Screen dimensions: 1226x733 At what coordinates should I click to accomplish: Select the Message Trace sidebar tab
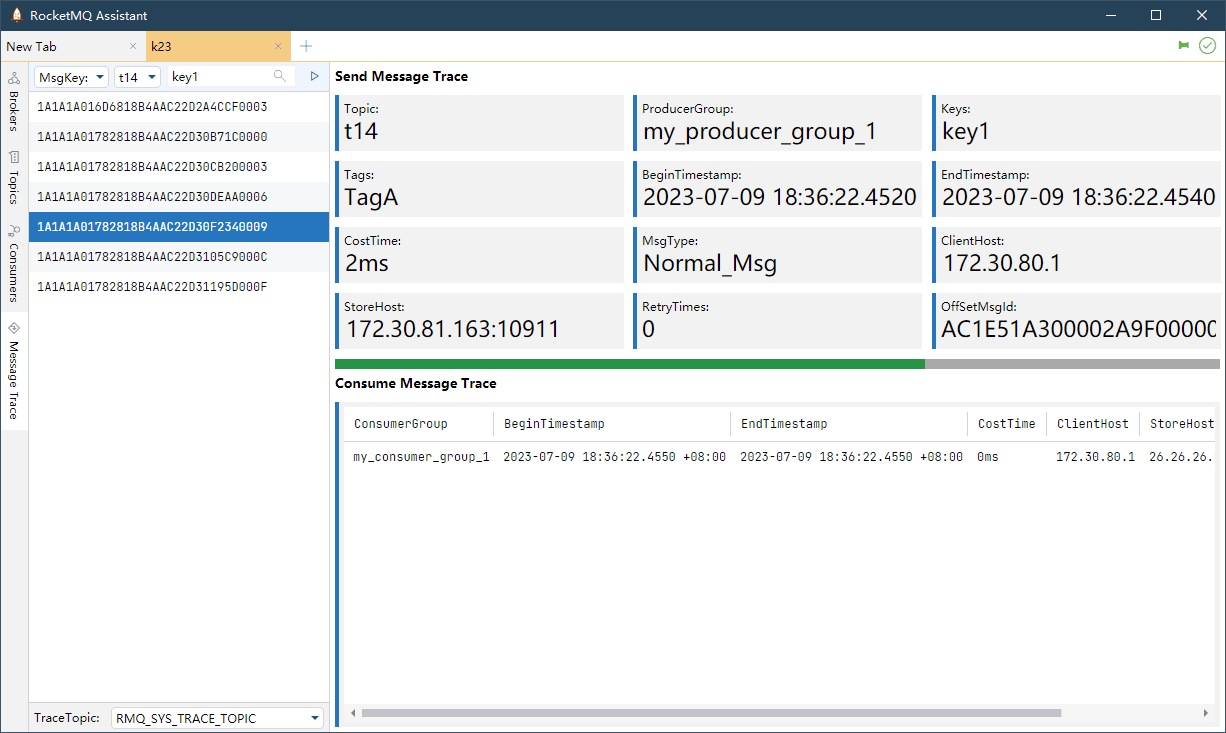pos(14,371)
